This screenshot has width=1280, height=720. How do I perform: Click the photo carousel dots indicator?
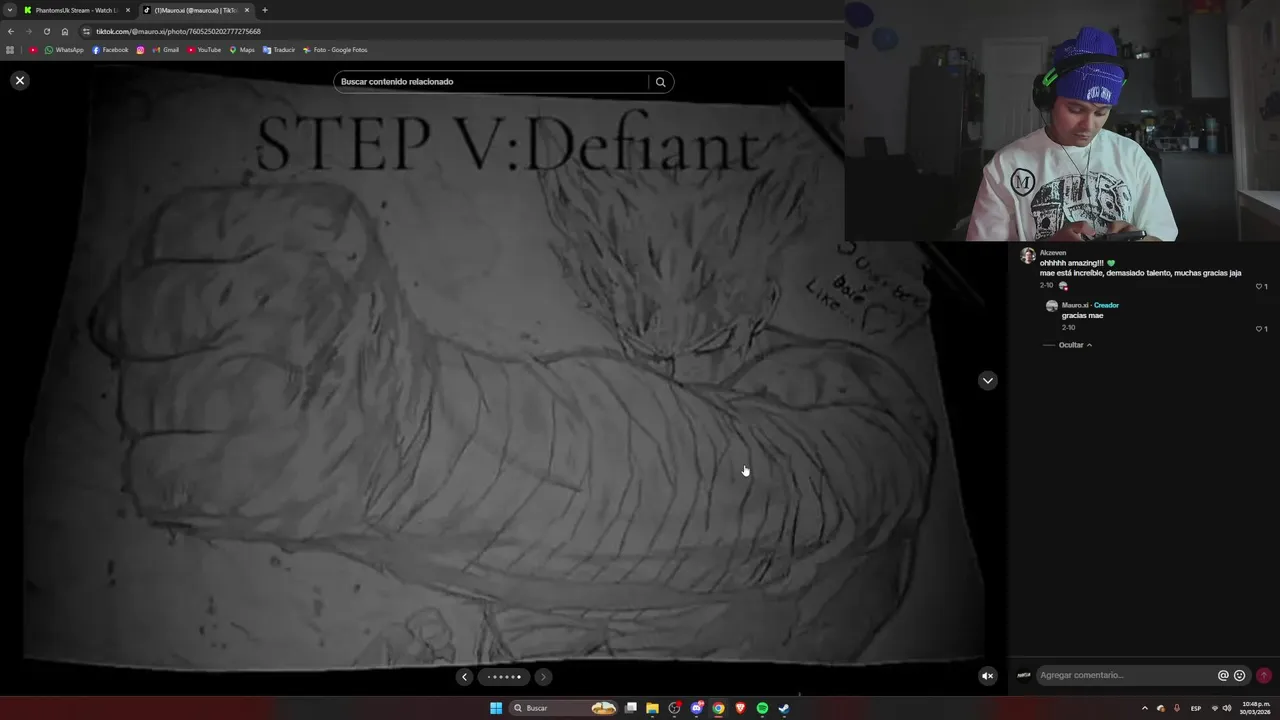[x=504, y=677]
